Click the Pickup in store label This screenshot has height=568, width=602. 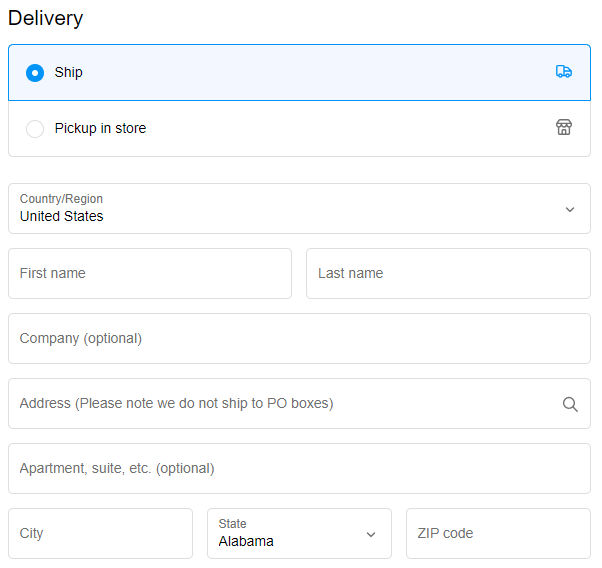(x=100, y=128)
